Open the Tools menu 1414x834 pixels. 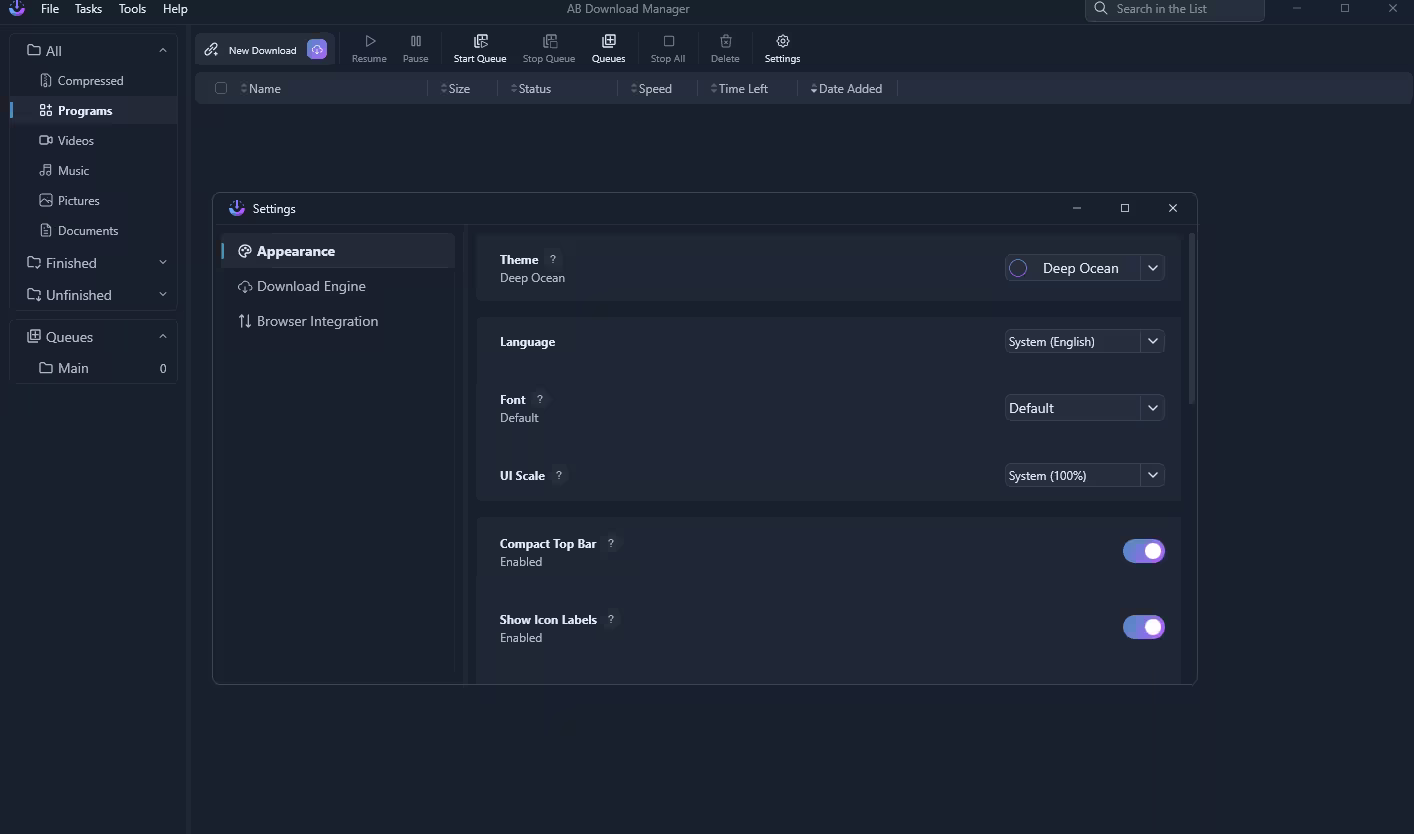[x=132, y=8]
